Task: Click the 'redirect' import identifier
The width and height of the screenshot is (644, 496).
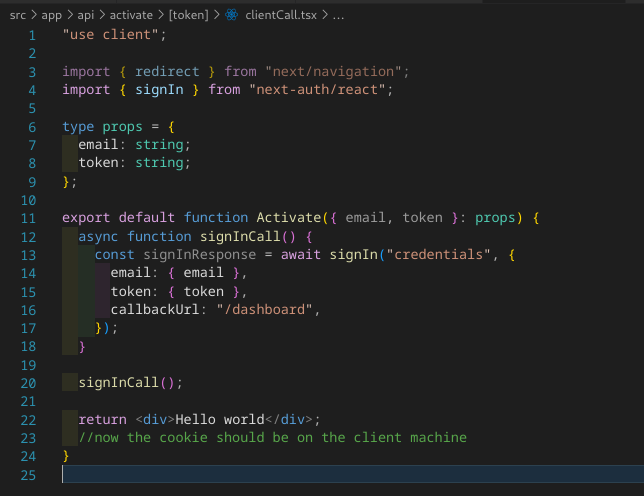Action: click(167, 71)
